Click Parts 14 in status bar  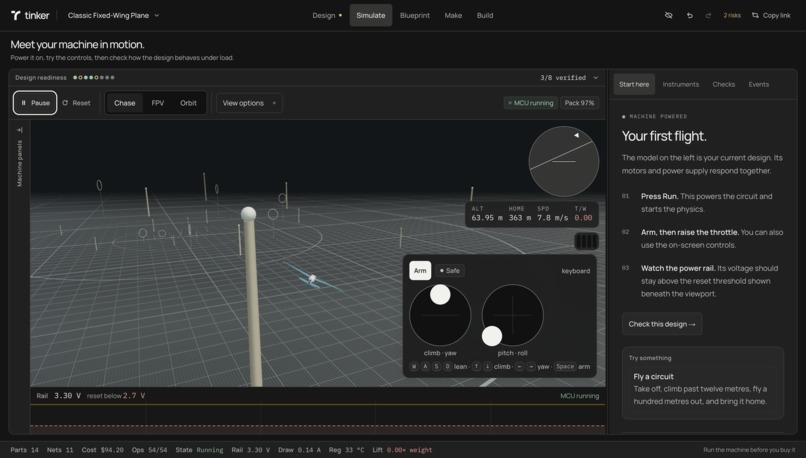coord(25,450)
